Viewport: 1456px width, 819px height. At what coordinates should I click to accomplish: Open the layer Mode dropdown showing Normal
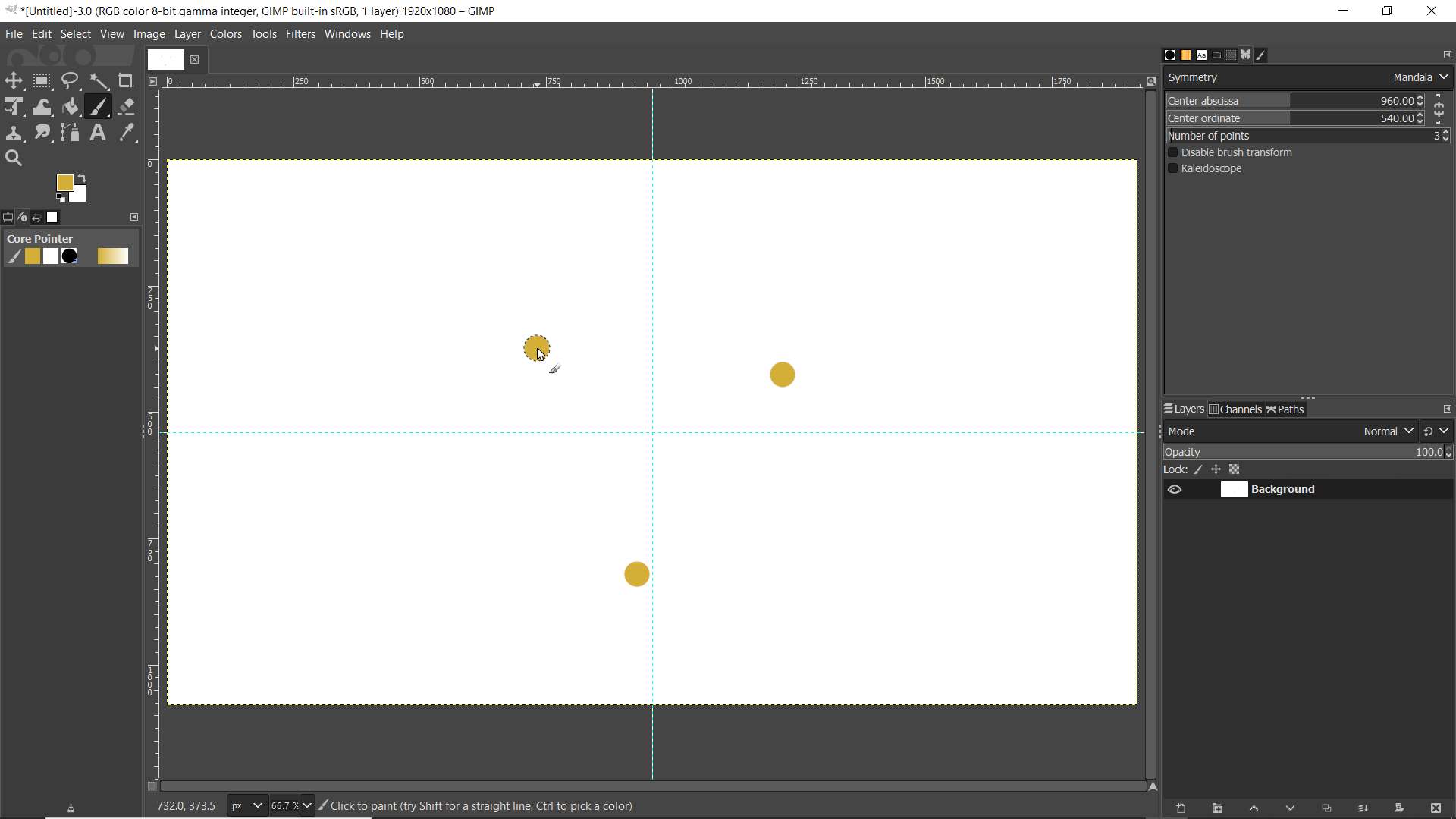point(1388,431)
